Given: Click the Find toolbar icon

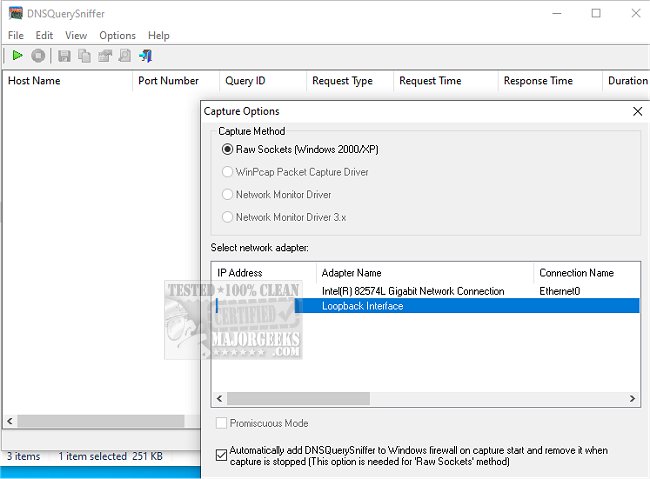Looking at the screenshot, I should [x=124, y=56].
